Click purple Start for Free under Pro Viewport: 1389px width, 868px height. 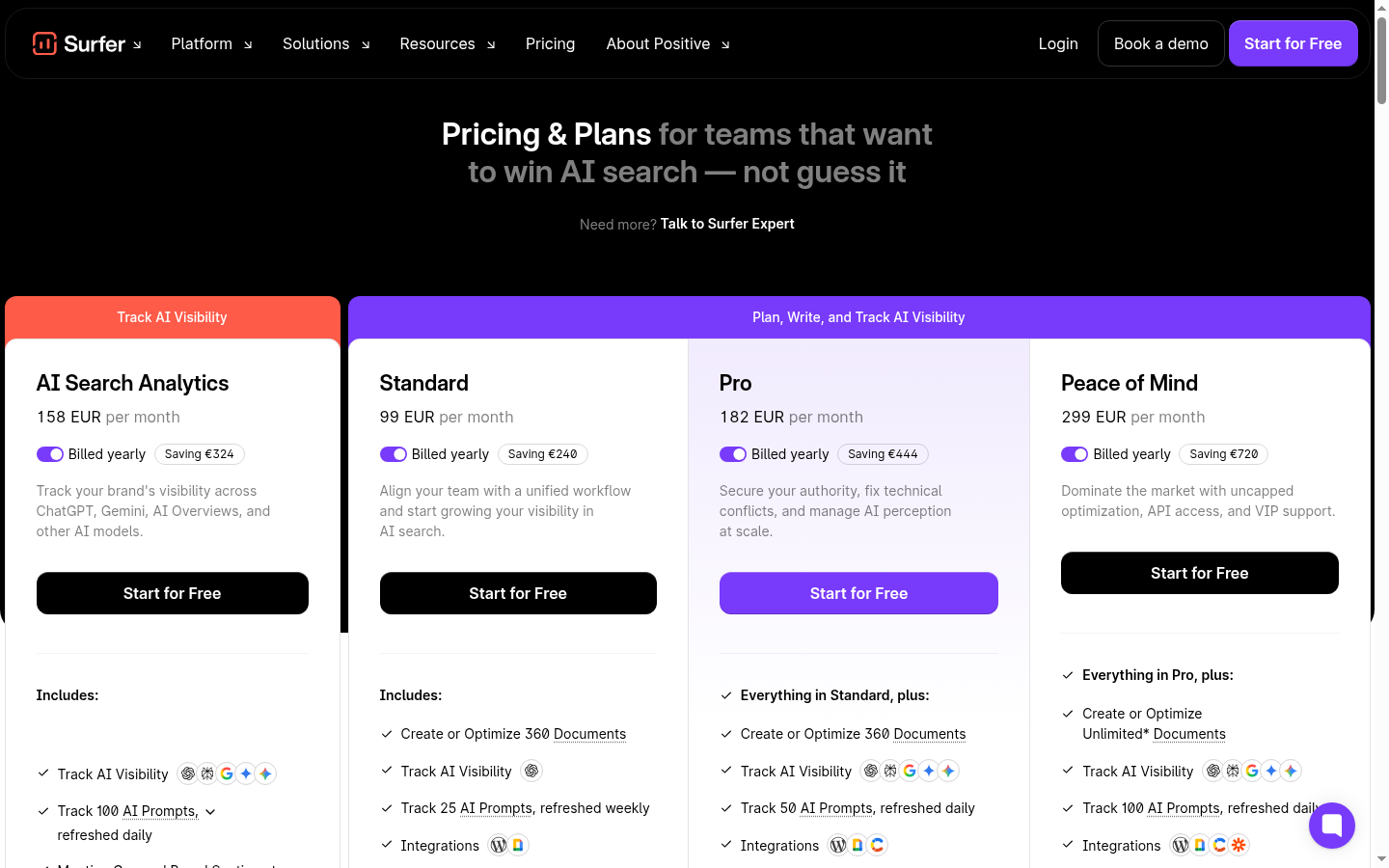point(858,593)
